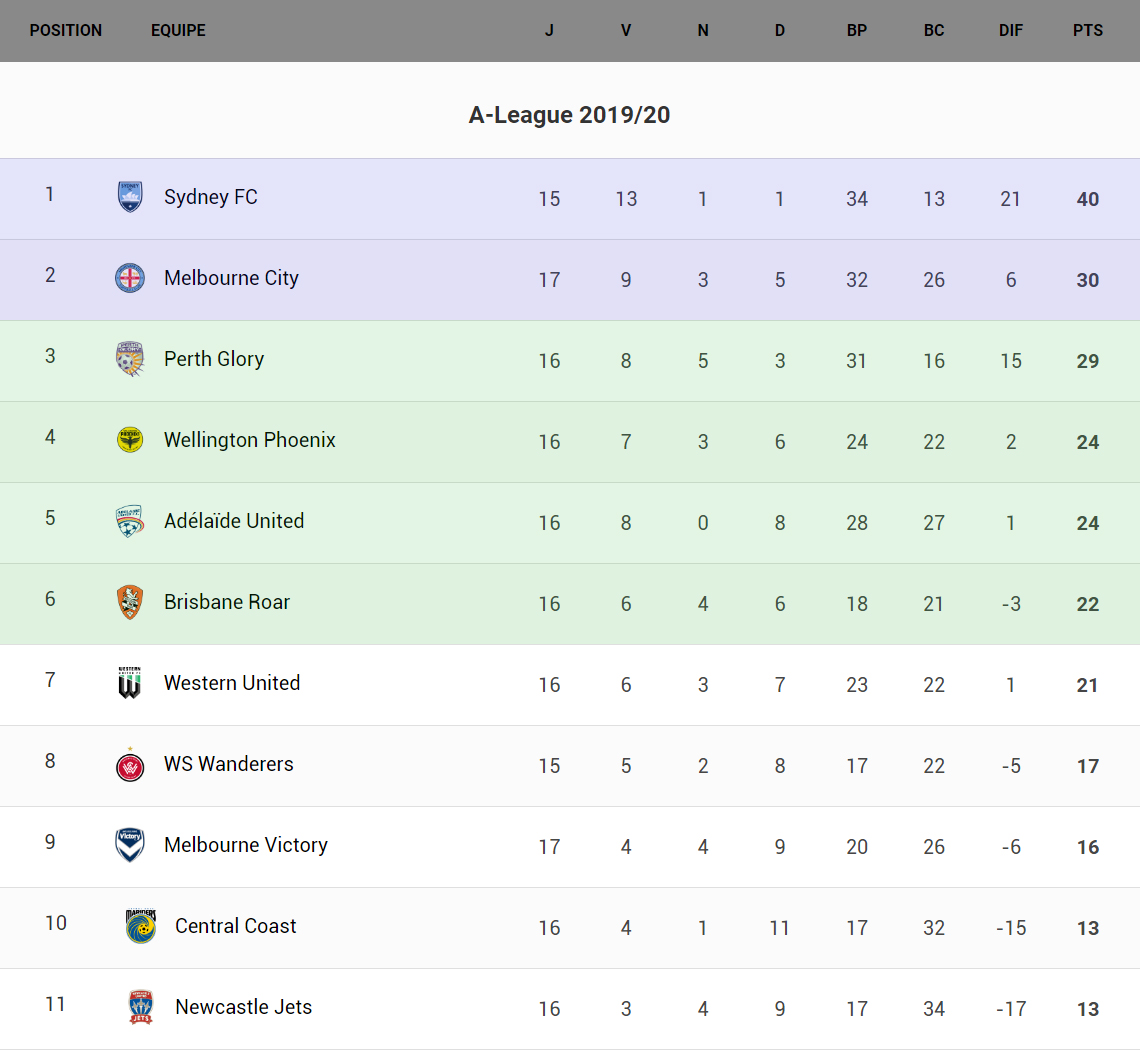Click the Brisbane Roar orange crest

tap(130, 602)
